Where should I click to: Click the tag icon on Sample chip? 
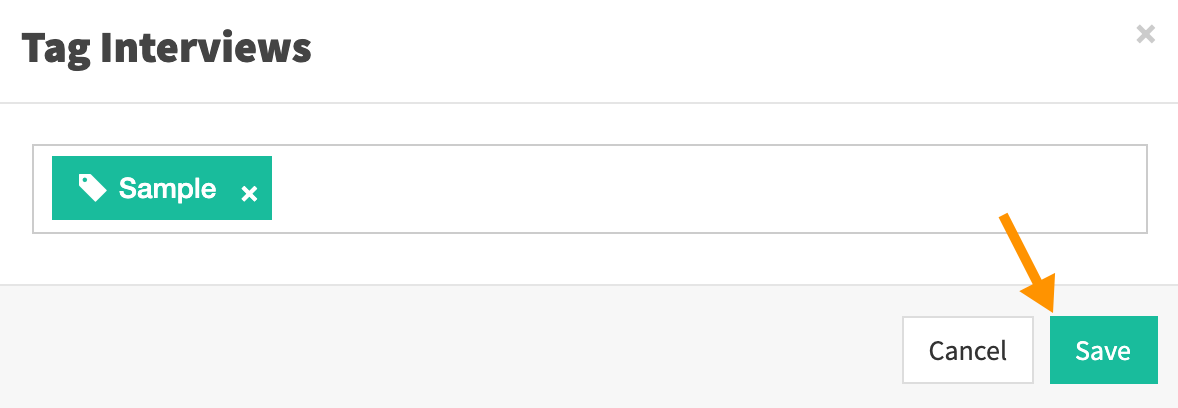[92, 188]
